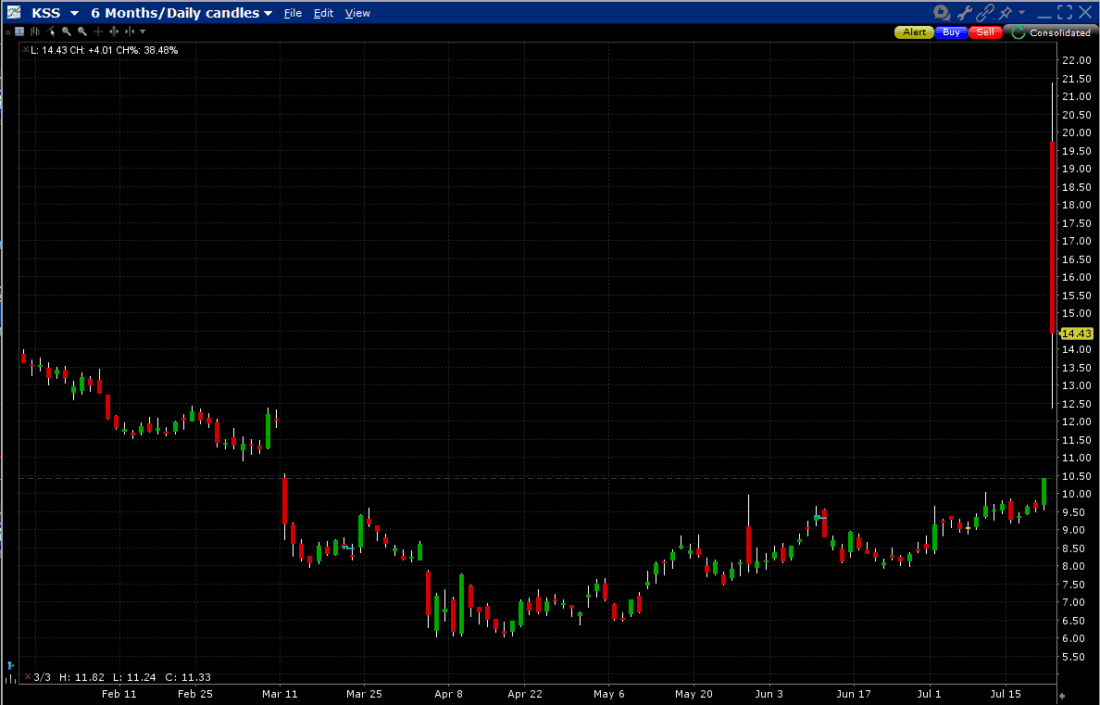Expand the title bar options arrow
This screenshot has width=1100, height=705.
pos(1021,13)
